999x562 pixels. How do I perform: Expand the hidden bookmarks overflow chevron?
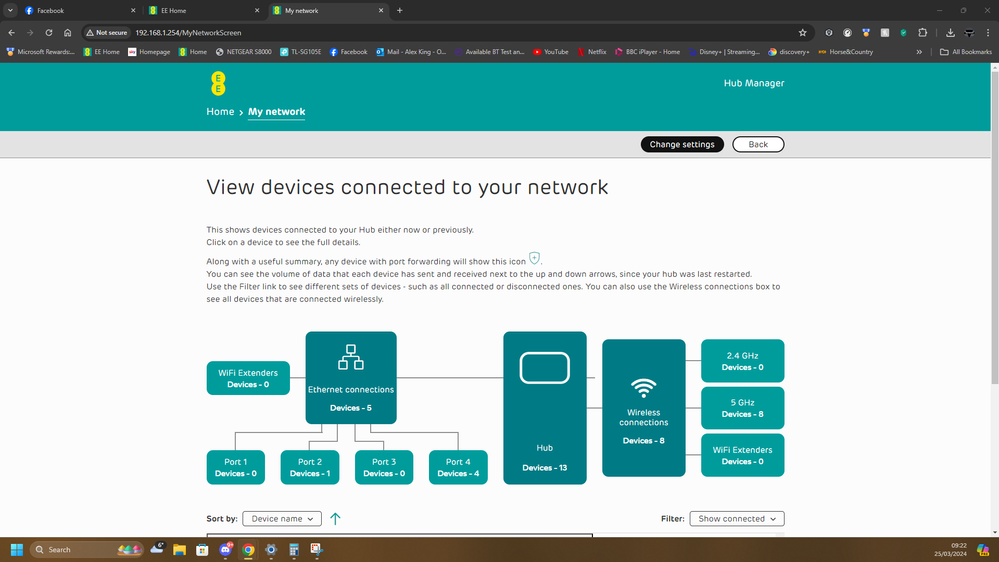(919, 52)
